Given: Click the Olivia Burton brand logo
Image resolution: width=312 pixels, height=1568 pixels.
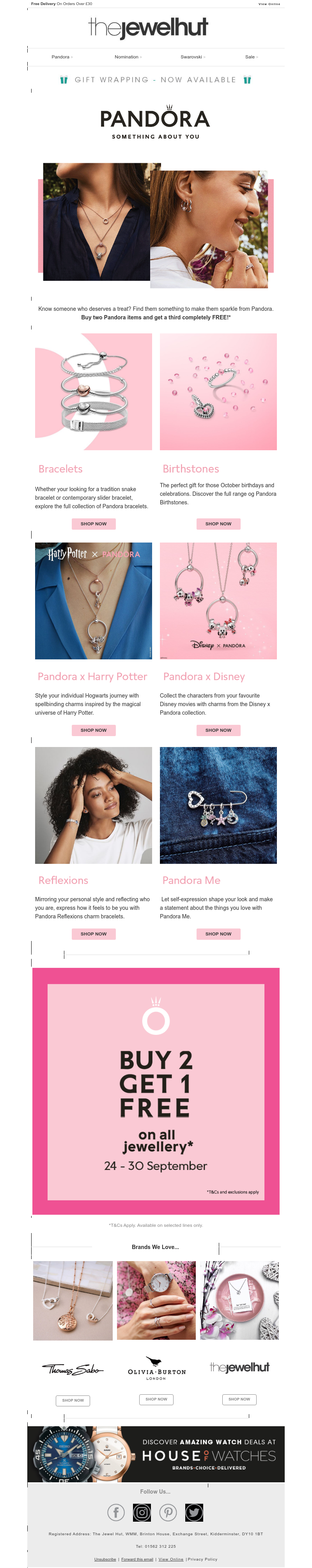Looking at the screenshot, I should pos(157,1368).
